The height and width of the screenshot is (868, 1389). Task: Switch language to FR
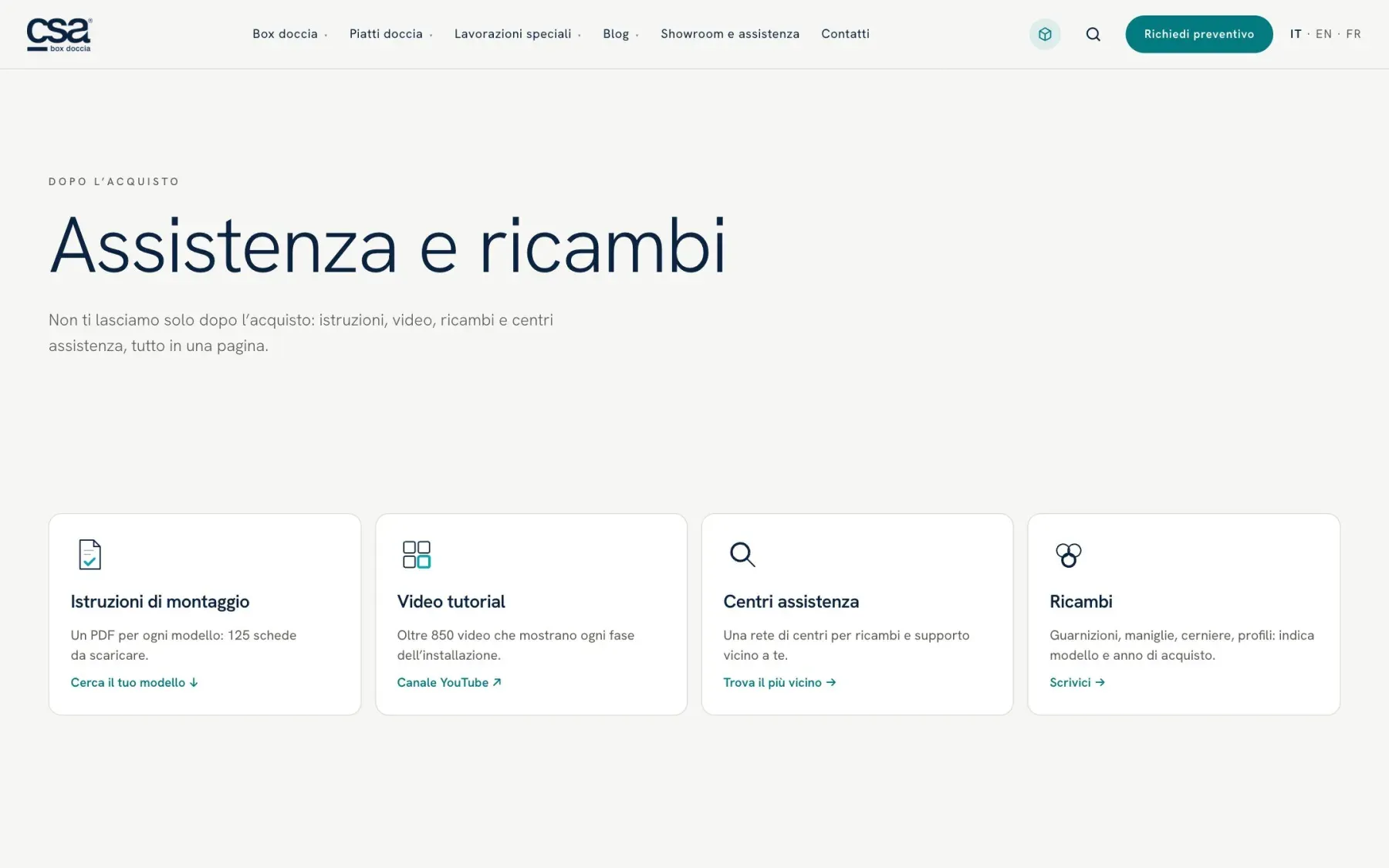coord(1354,34)
